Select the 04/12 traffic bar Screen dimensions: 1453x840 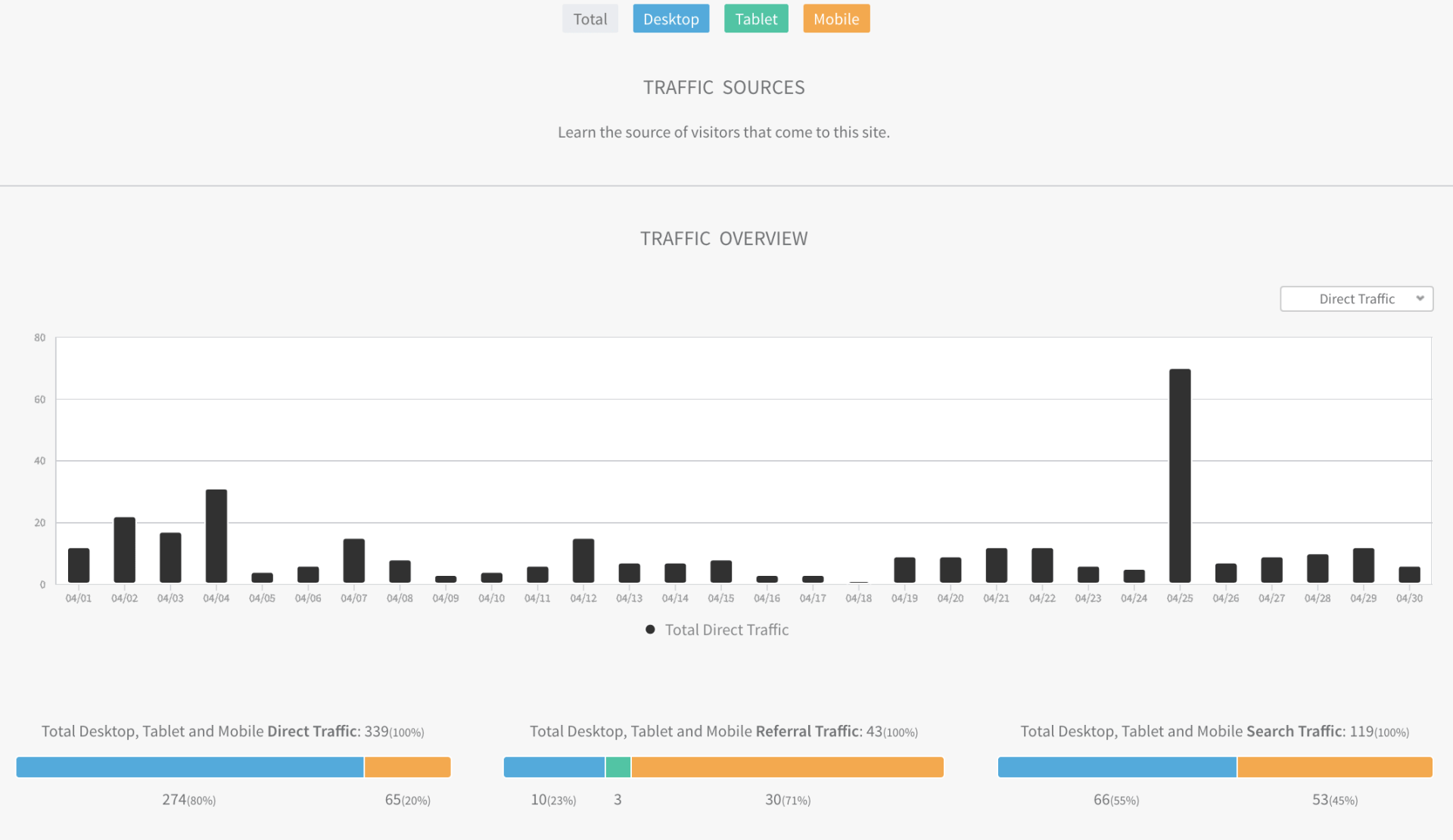tap(583, 561)
